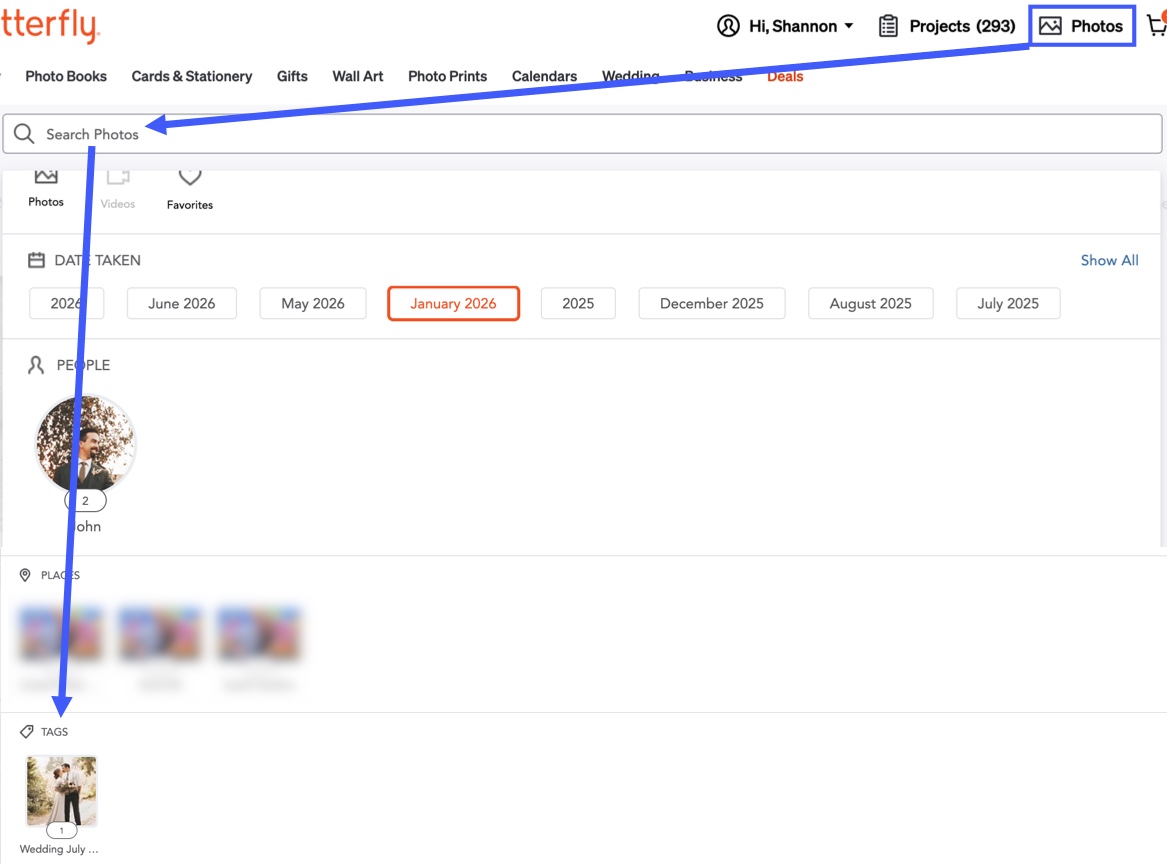Expand the Hi, Shannon account dropdown arrow
The height and width of the screenshot is (864, 1167).
click(848, 26)
